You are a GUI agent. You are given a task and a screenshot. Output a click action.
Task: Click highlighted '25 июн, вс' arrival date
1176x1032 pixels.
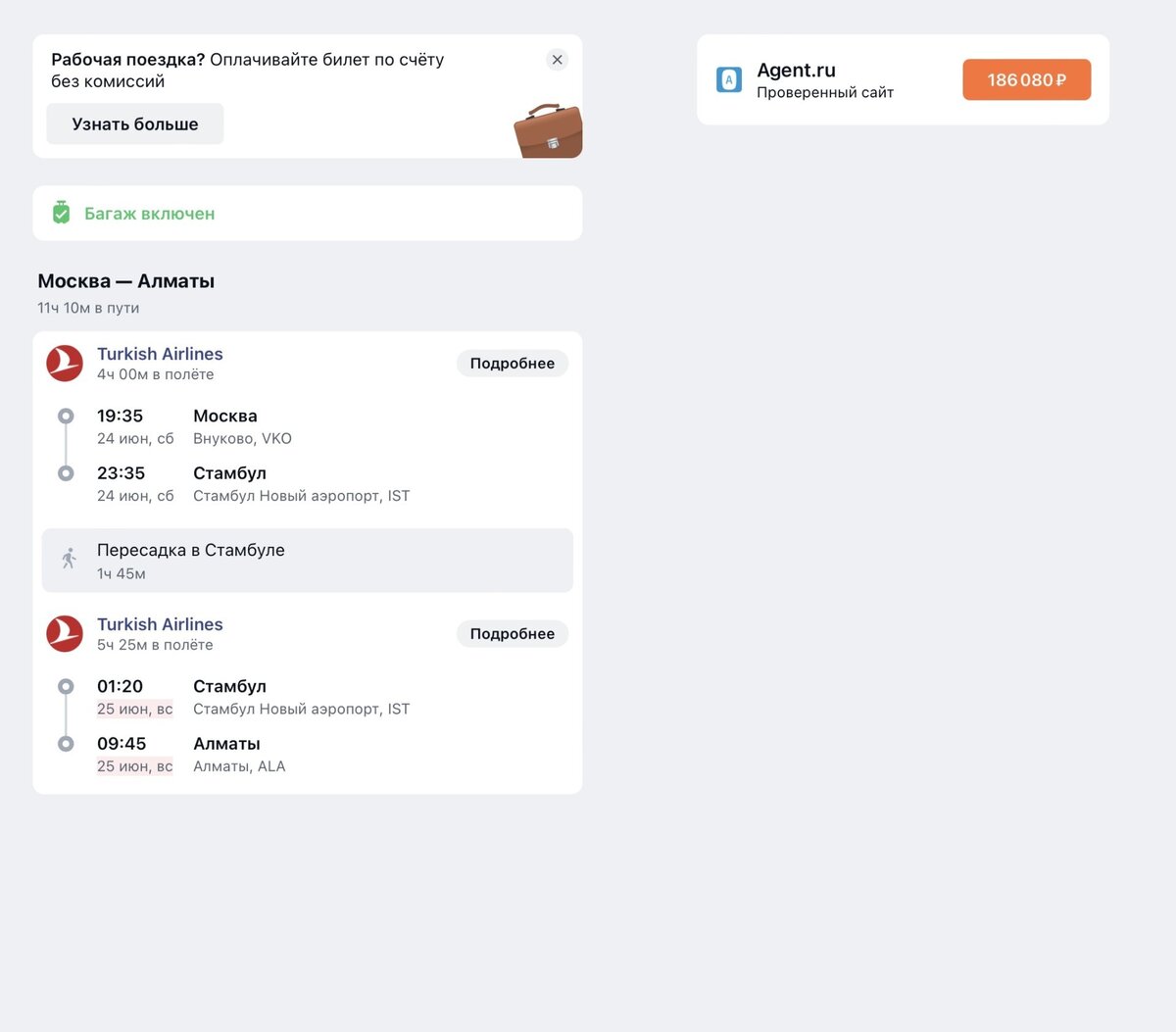point(134,766)
